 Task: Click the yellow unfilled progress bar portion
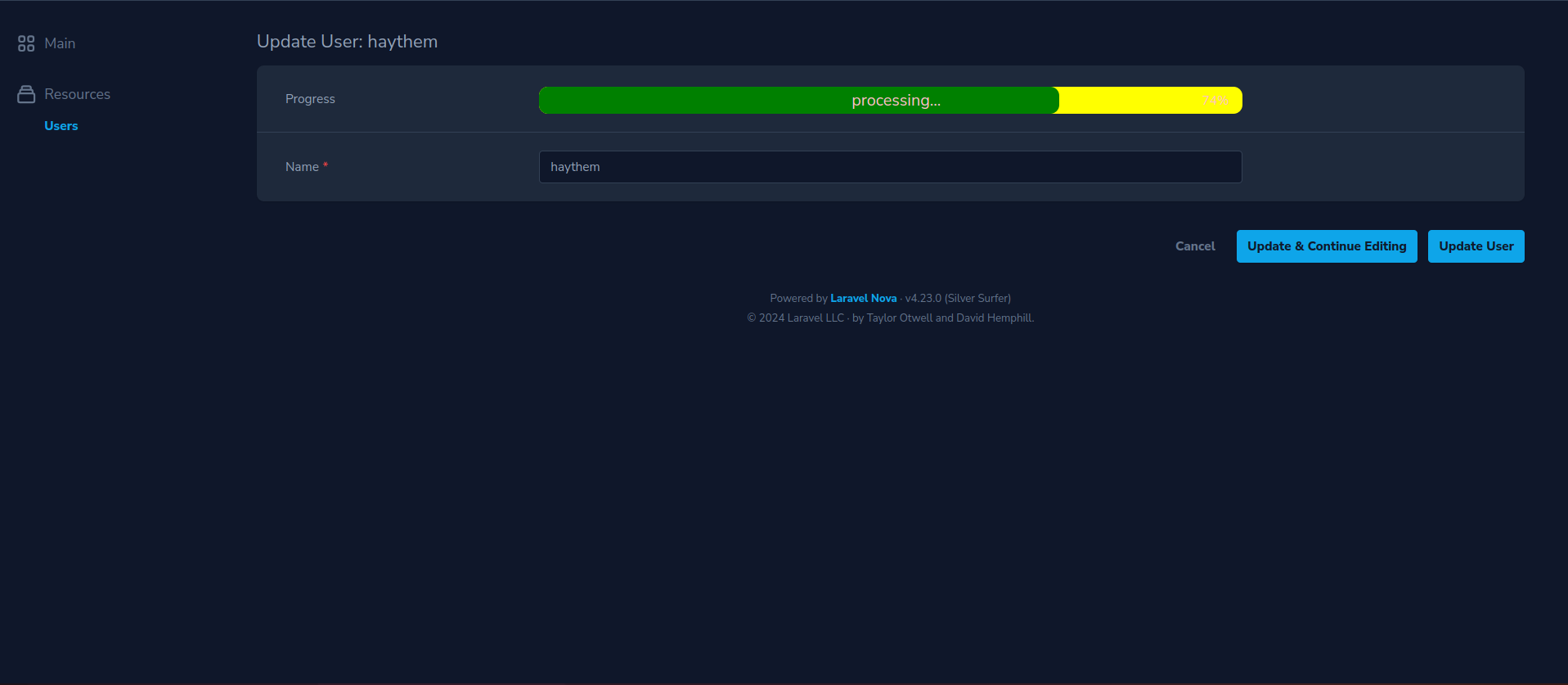[x=1129, y=101]
